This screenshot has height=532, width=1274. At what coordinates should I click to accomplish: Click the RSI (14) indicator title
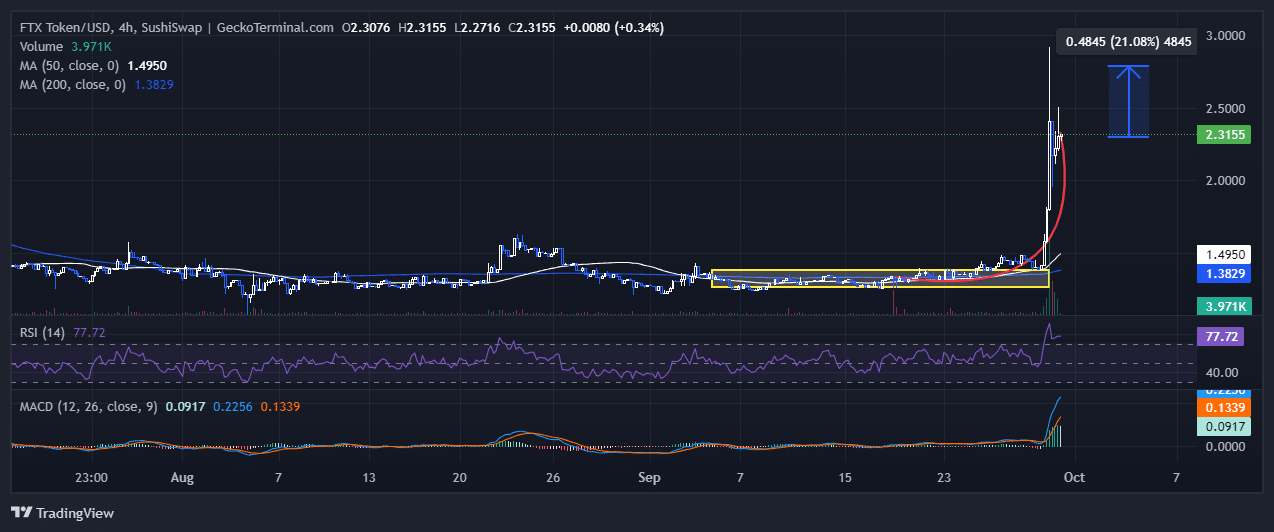tap(43, 332)
